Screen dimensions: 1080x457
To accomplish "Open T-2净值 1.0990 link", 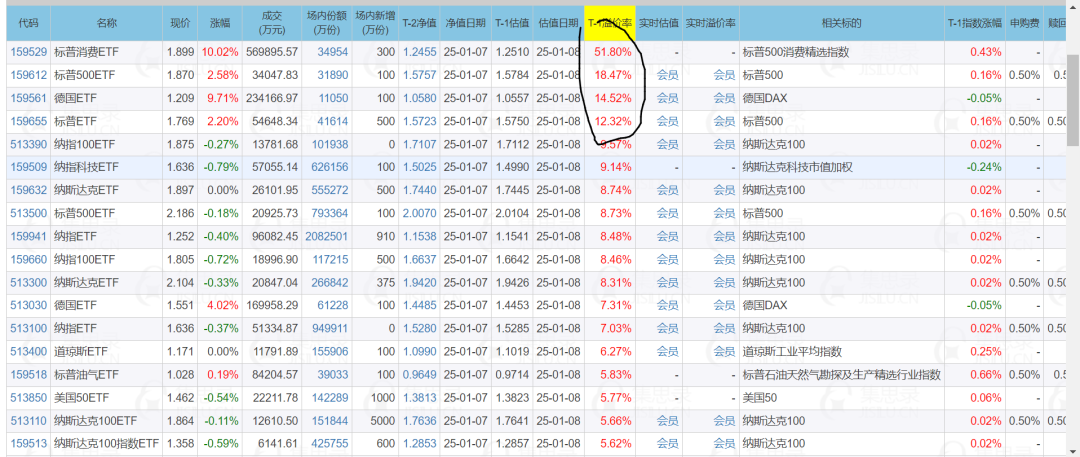I will 419,352.
